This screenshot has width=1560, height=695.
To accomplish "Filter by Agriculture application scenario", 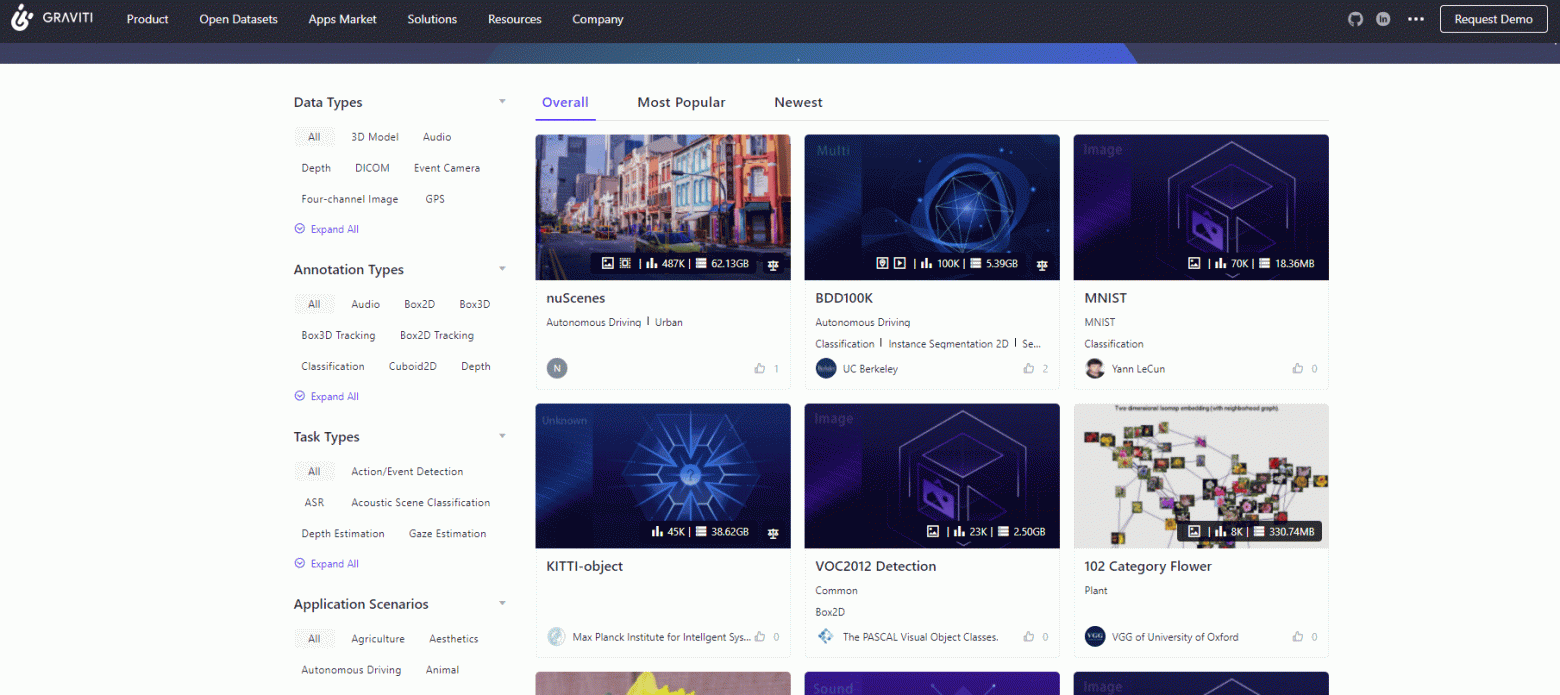I will [x=378, y=639].
